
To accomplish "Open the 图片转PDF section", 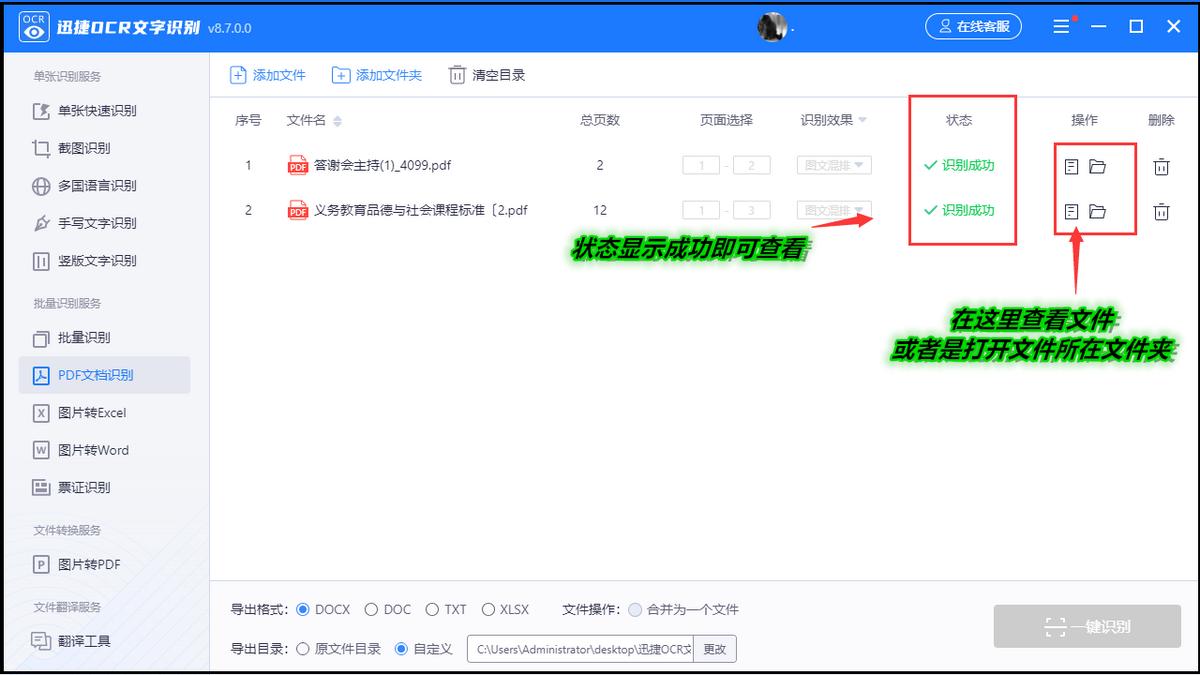I will (x=87, y=564).
